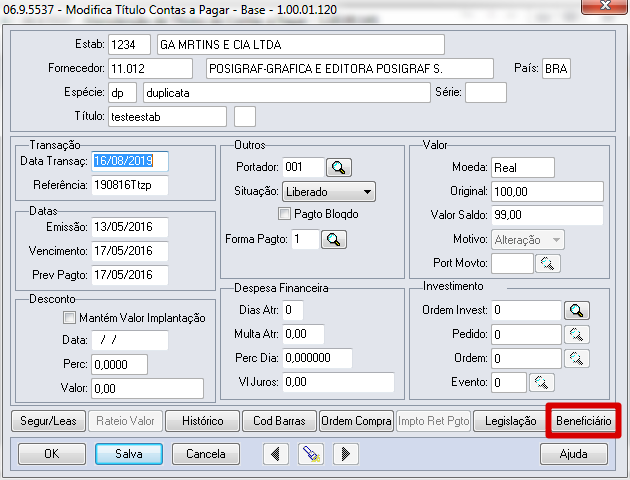Open Rateio Valor button
This screenshot has width=630, height=480.
pyautogui.click(x=125, y=421)
